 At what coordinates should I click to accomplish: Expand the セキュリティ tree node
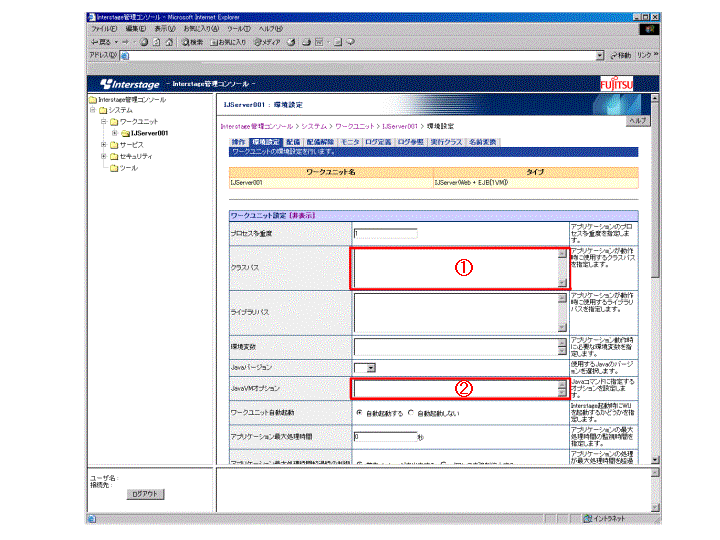[103, 157]
